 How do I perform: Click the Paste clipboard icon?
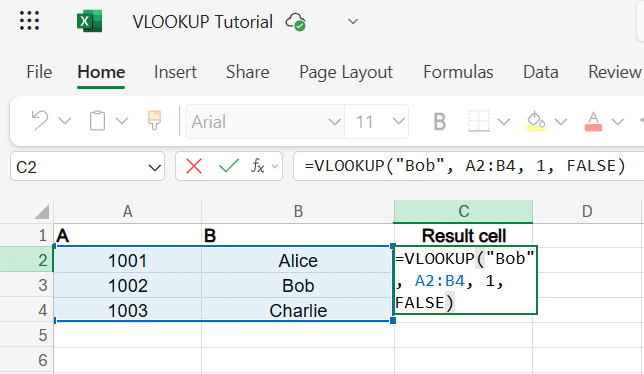(x=97, y=121)
